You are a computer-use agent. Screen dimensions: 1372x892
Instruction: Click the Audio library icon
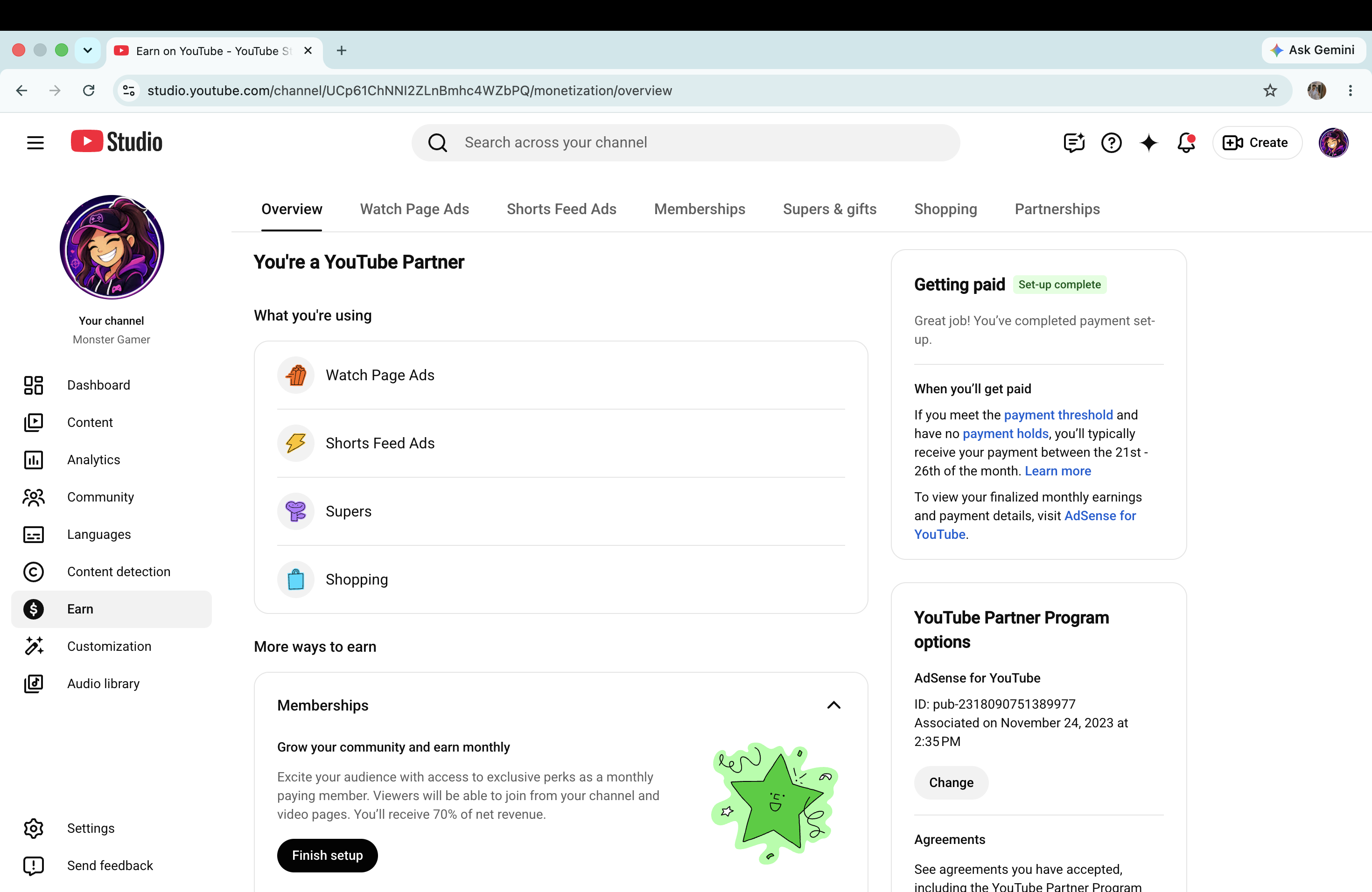click(x=34, y=683)
